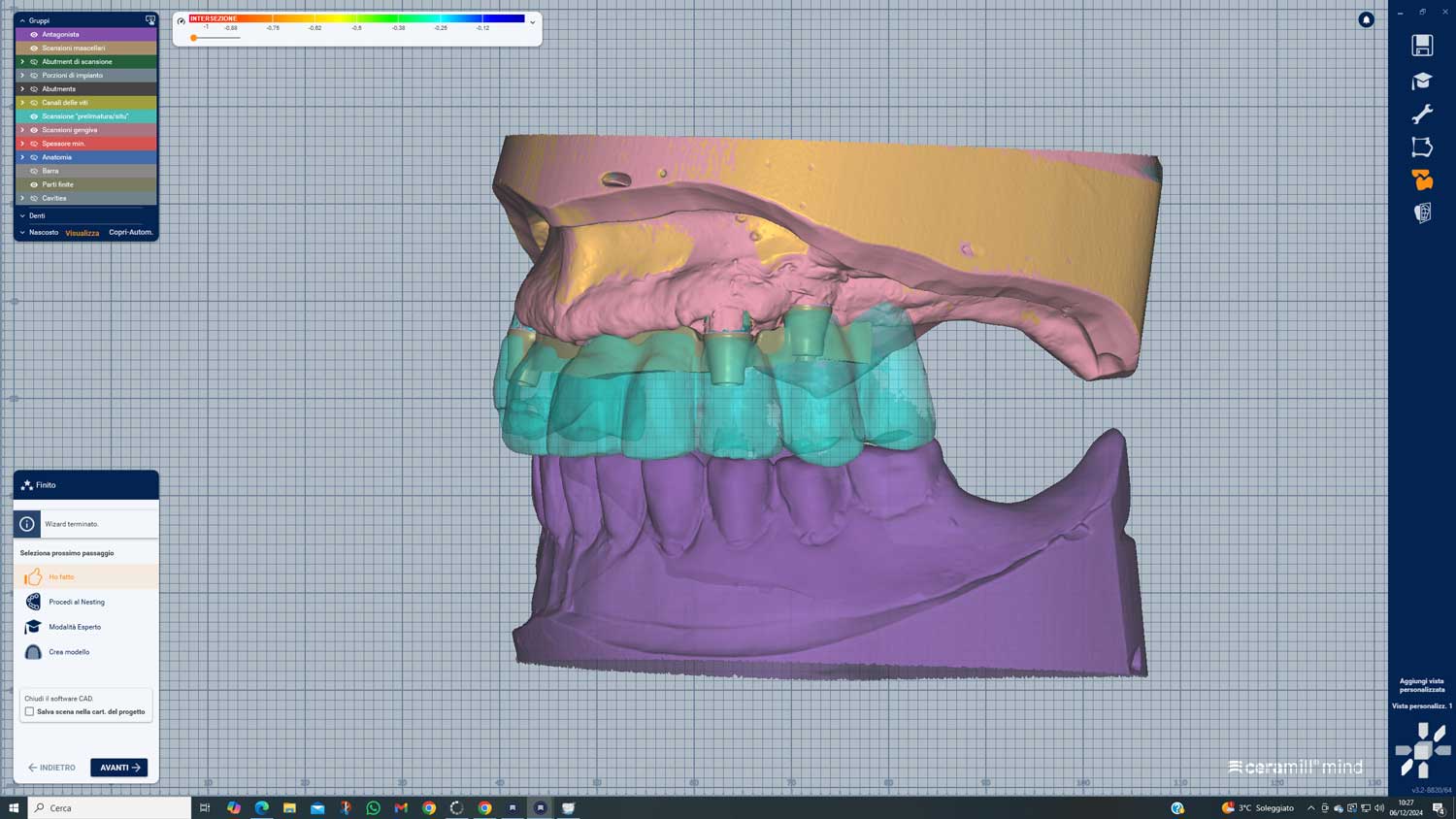
Task: Click the AVANTI button
Action: coord(119,768)
